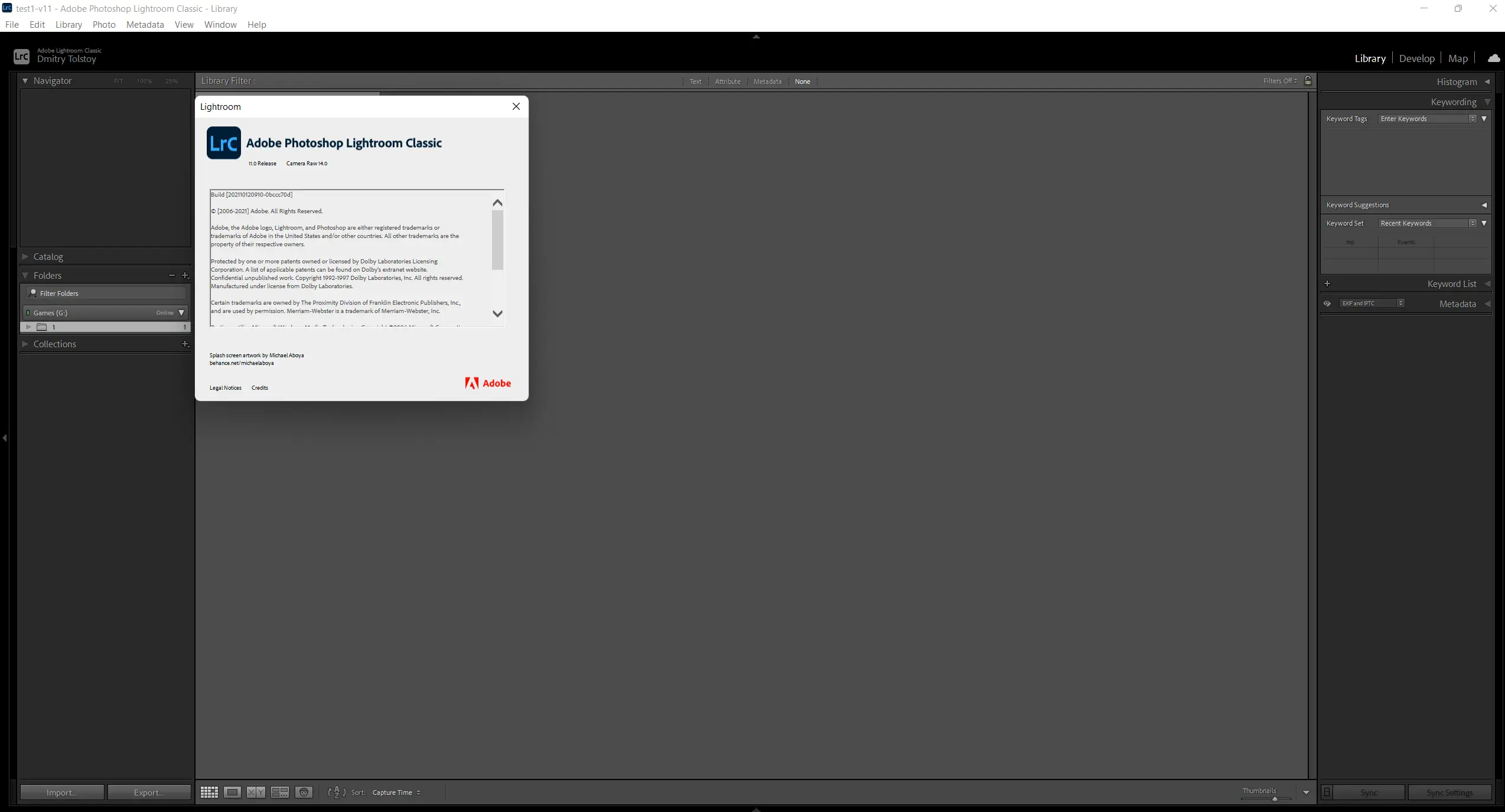The height and width of the screenshot is (812, 1505).
Task: Select 100% zoom level
Action: (144, 81)
